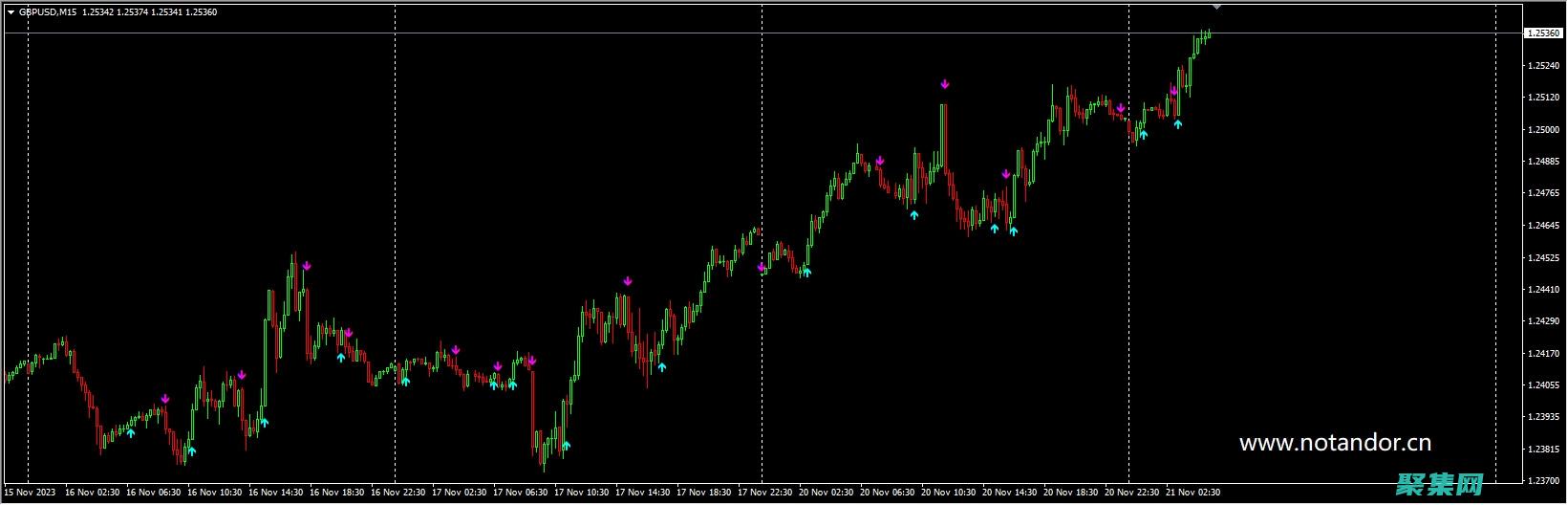Image resolution: width=1568 pixels, height=505 pixels.
Task: Click the gray chart shift triangle at top
Action: pos(1216,7)
